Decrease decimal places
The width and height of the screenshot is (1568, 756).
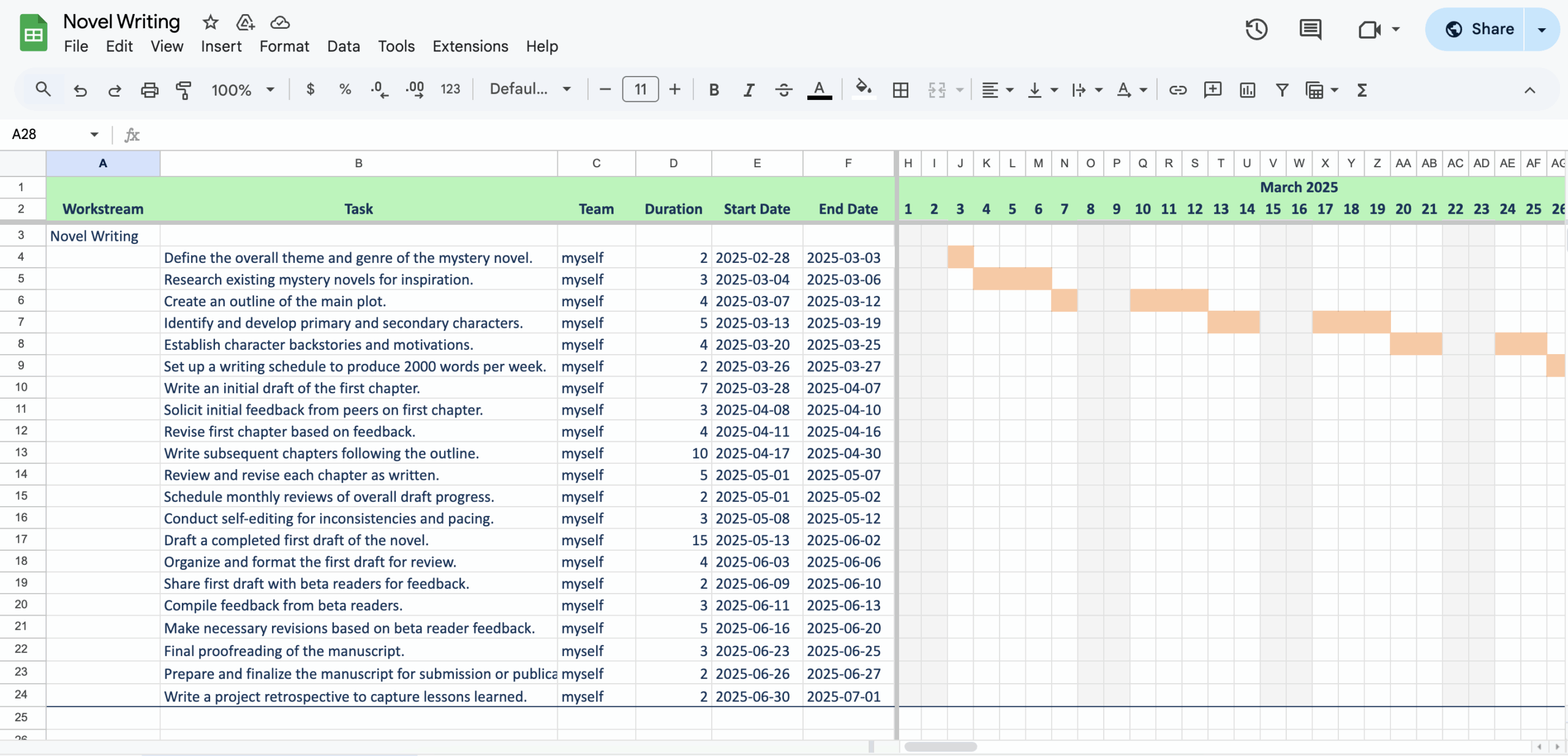(379, 89)
